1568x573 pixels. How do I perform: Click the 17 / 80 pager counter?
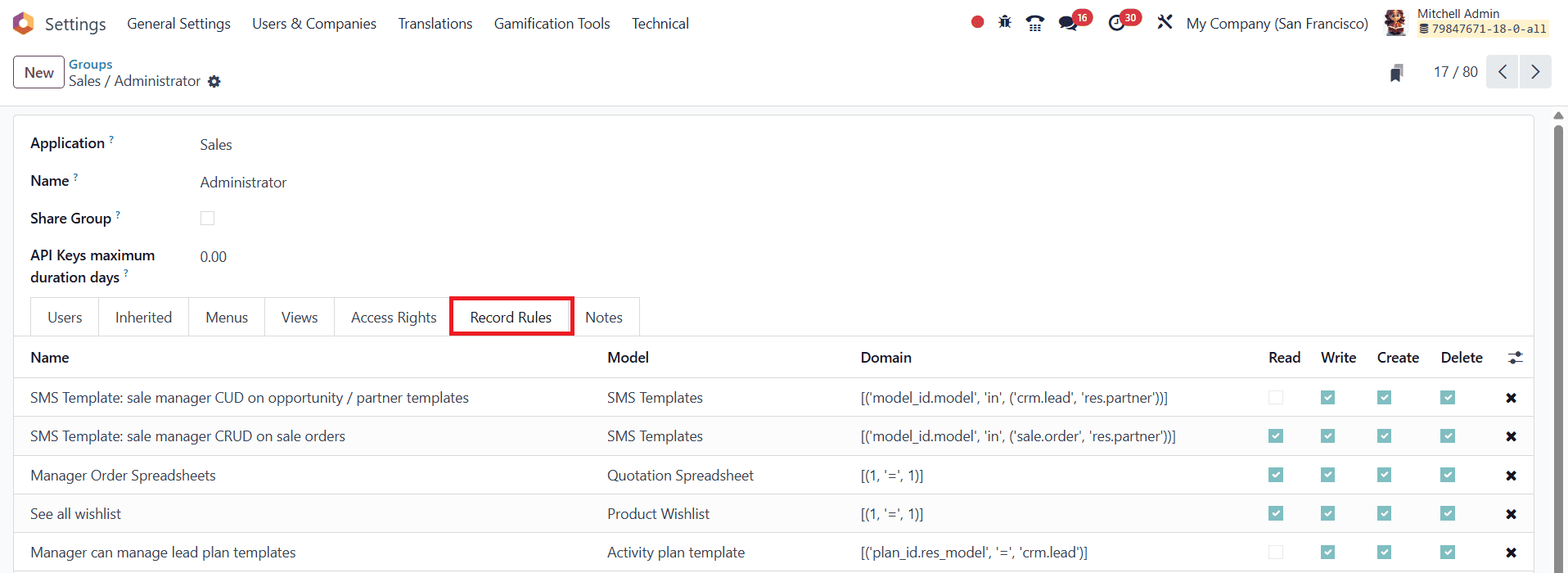[1455, 72]
